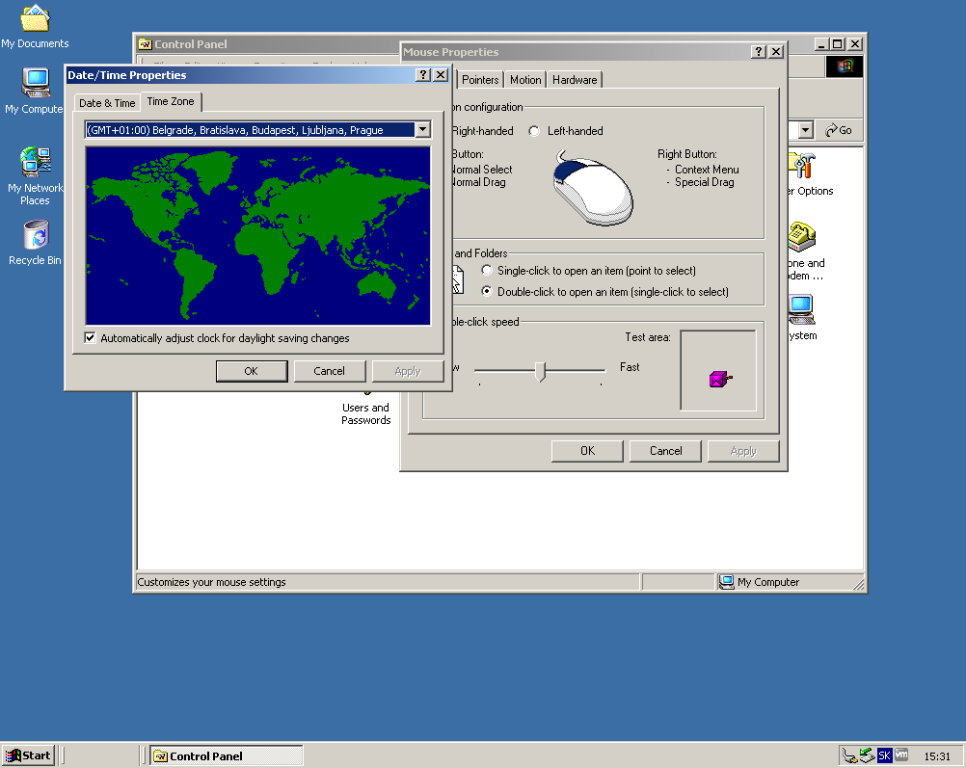Screen dimensions: 966x768
Task: Select Single-click to open an item
Action: click(x=487, y=271)
